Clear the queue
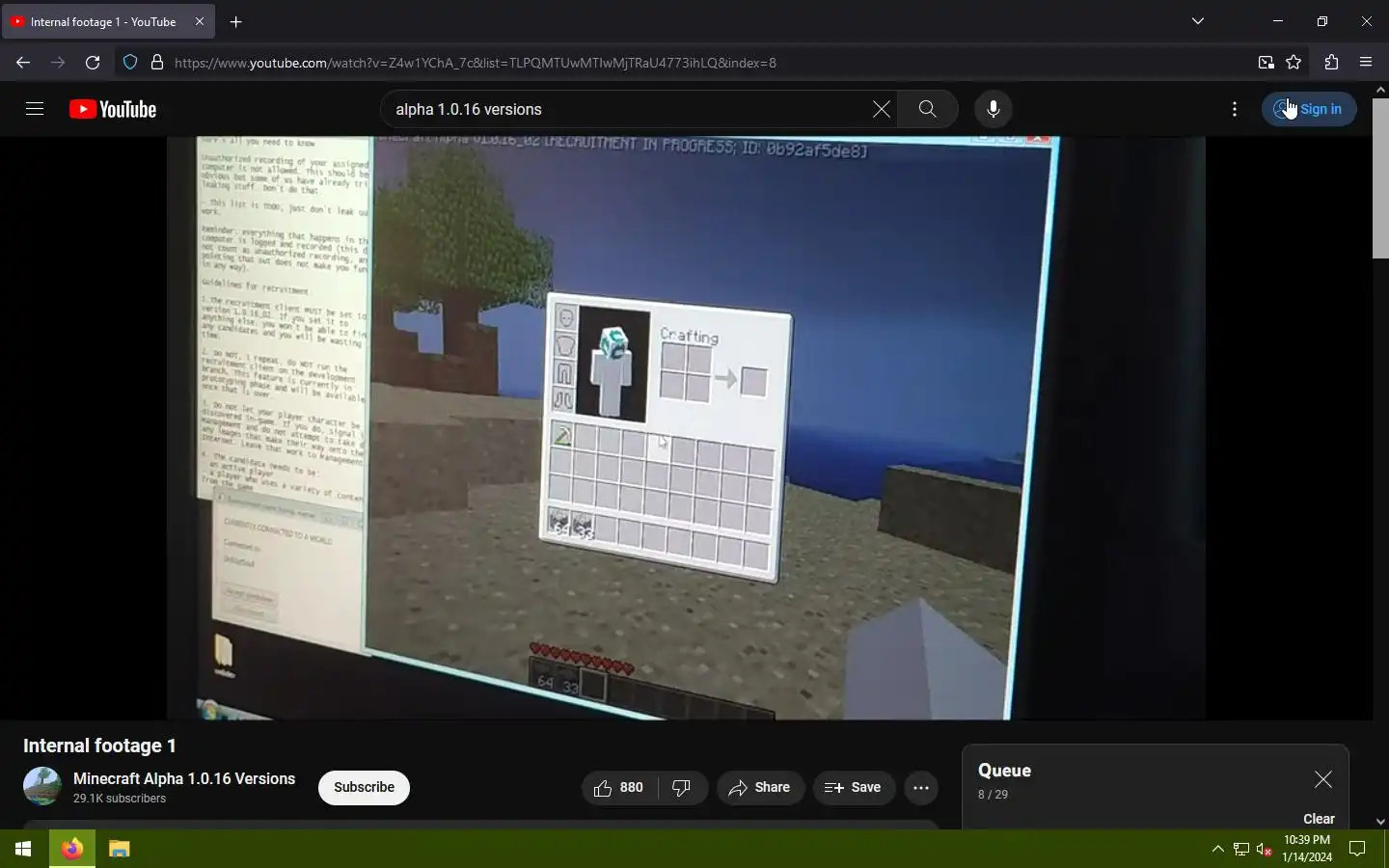The image size is (1389, 868). click(x=1319, y=819)
